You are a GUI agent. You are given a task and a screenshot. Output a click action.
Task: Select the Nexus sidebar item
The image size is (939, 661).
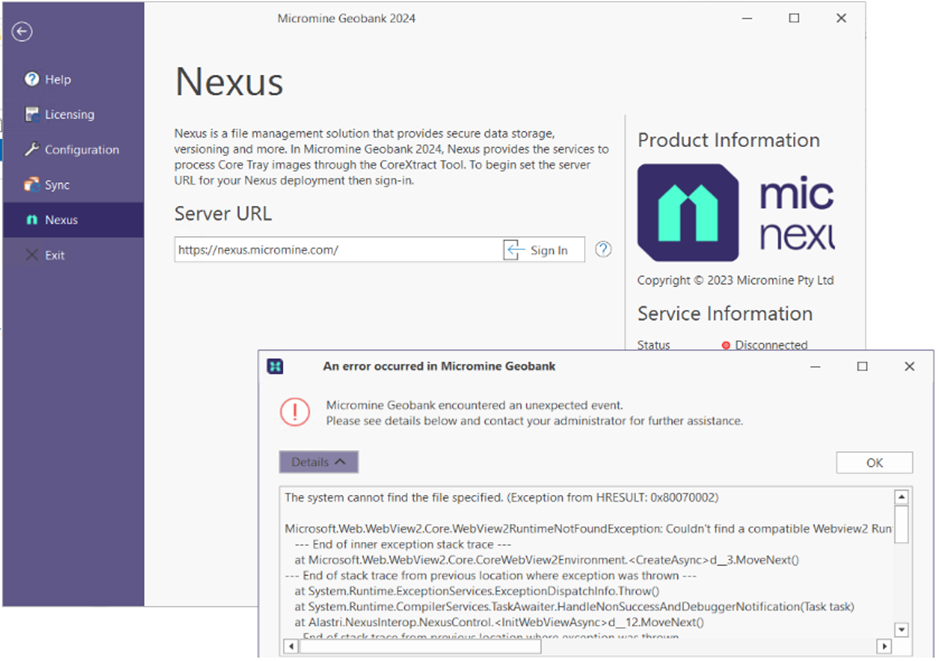(x=61, y=220)
